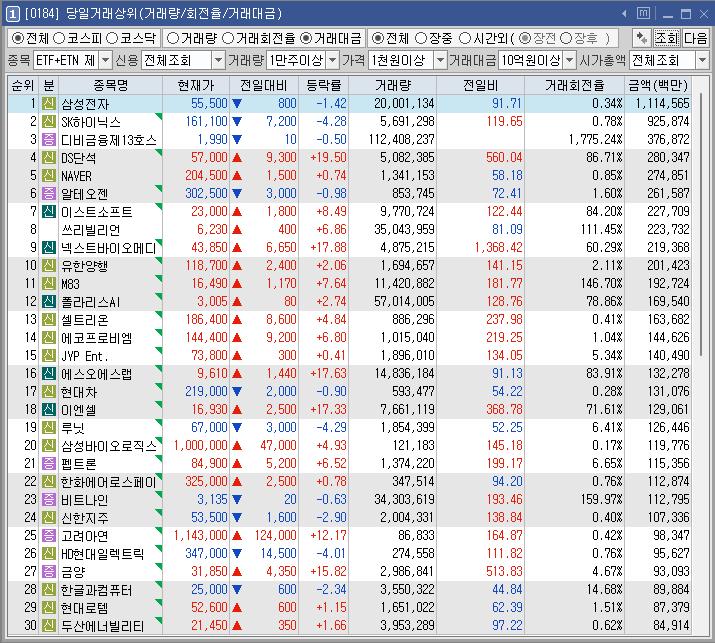Sort by the 순위 column header
This screenshot has width=715, height=643.
tap(23, 85)
